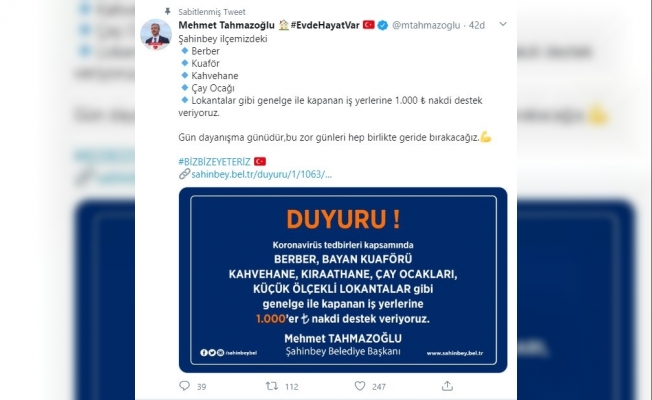
Task: Retweet using the retweet arrows icon
Action: click(x=272, y=386)
